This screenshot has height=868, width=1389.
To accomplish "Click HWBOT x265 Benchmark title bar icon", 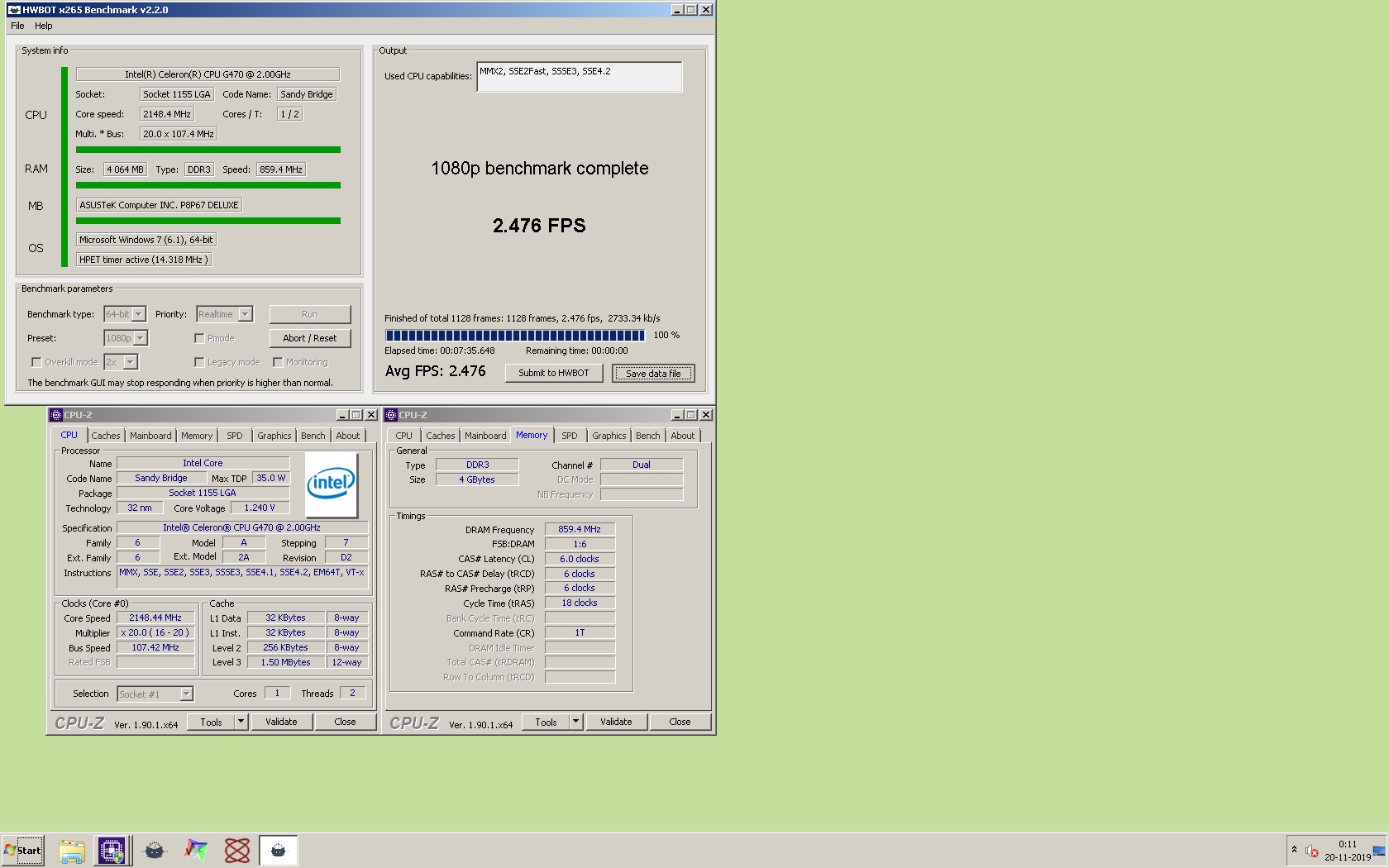I will pos(13,10).
